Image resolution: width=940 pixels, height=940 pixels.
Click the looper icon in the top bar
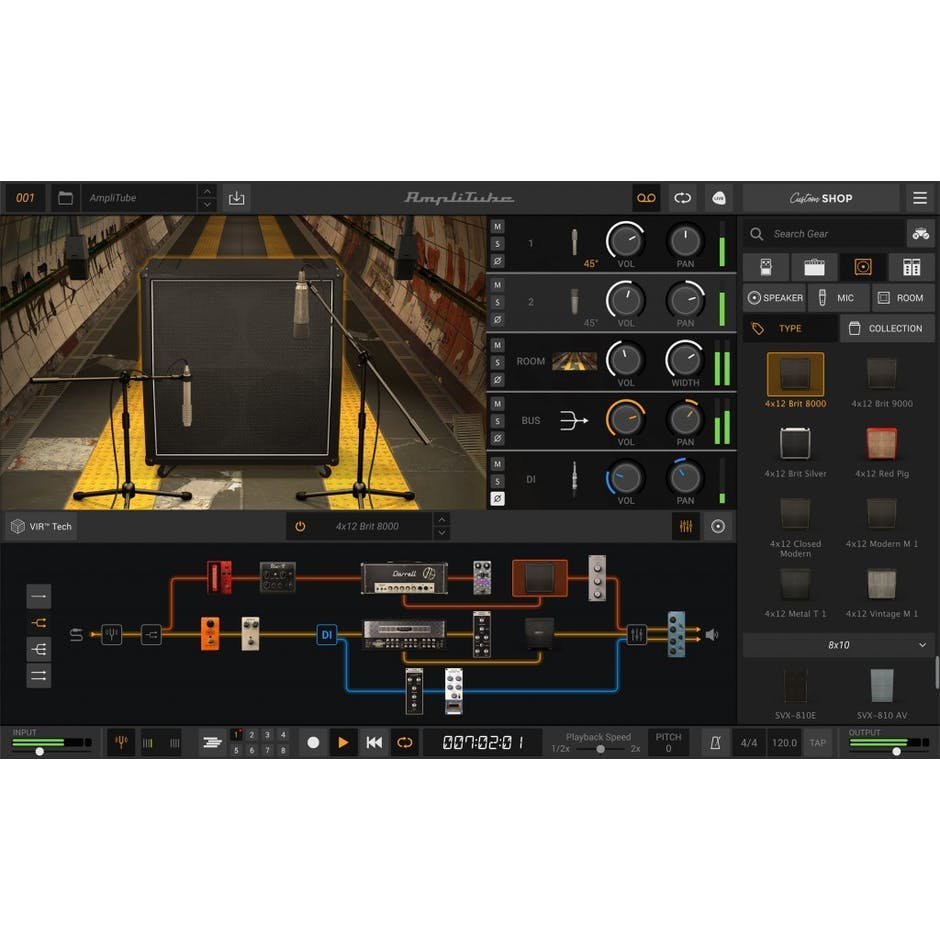click(x=646, y=198)
